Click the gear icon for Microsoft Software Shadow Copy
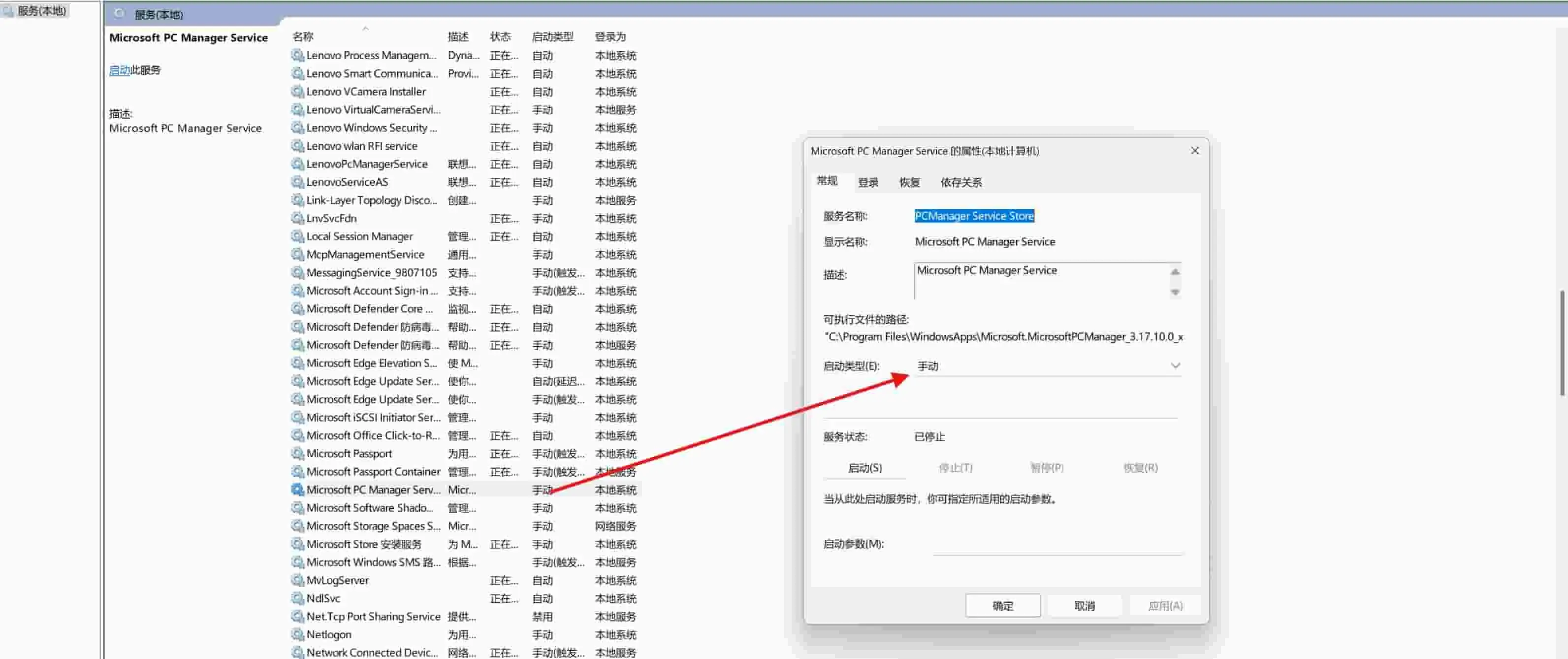1568x659 pixels. (x=297, y=508)
